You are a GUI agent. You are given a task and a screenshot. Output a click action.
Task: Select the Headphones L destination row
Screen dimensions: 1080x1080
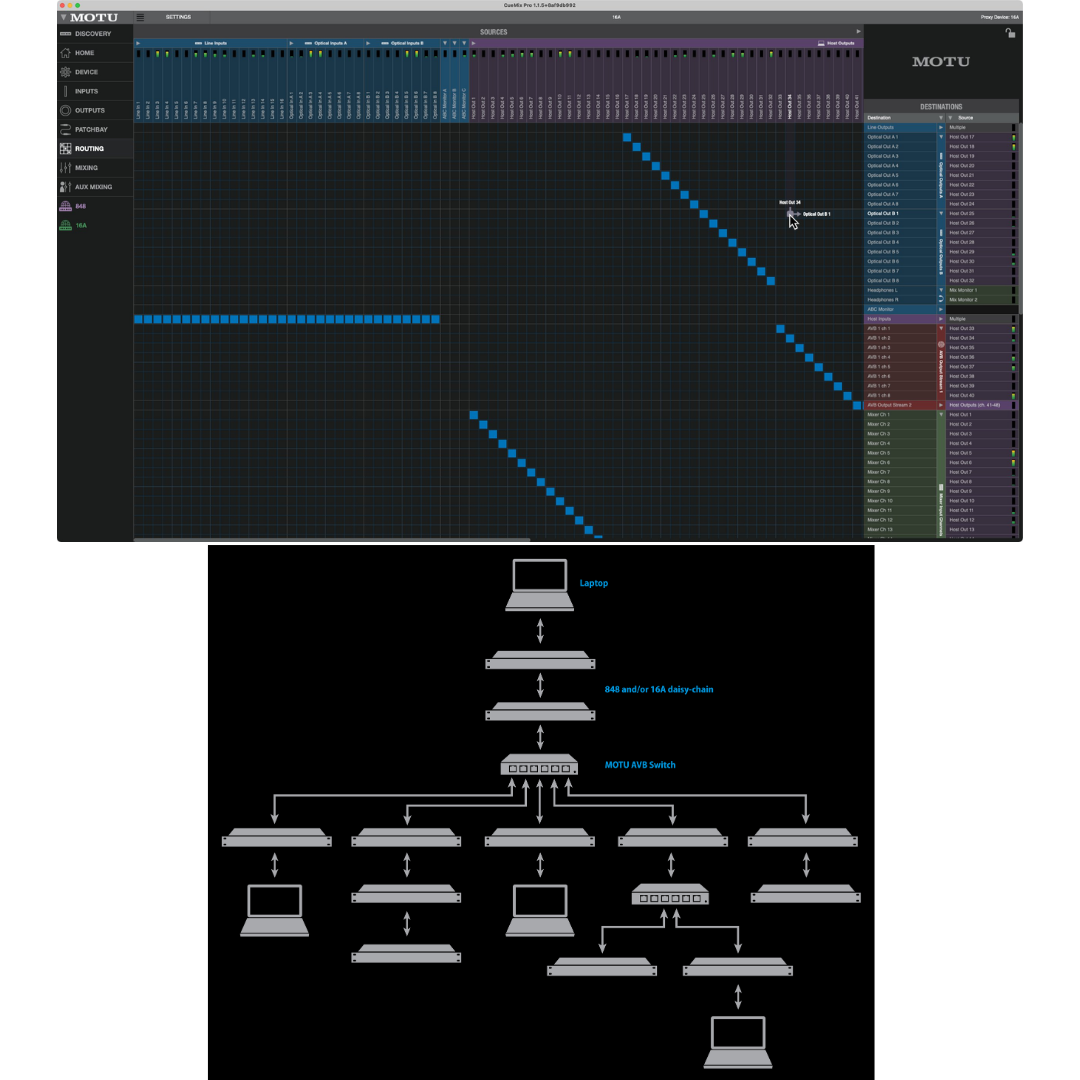[900, 290]
